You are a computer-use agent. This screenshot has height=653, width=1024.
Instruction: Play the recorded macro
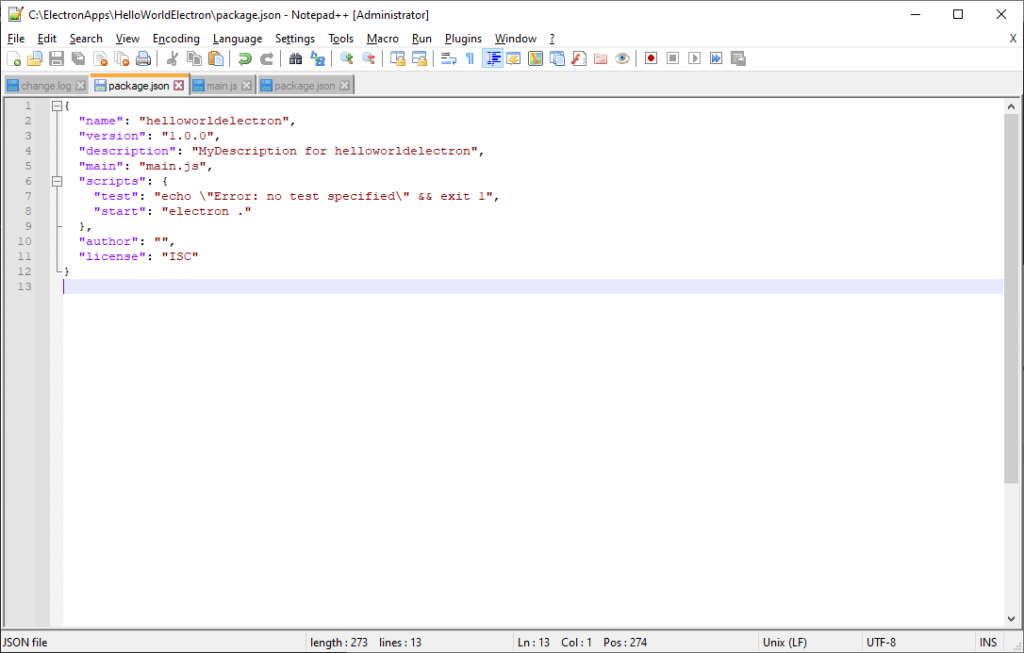coord(694,58)
